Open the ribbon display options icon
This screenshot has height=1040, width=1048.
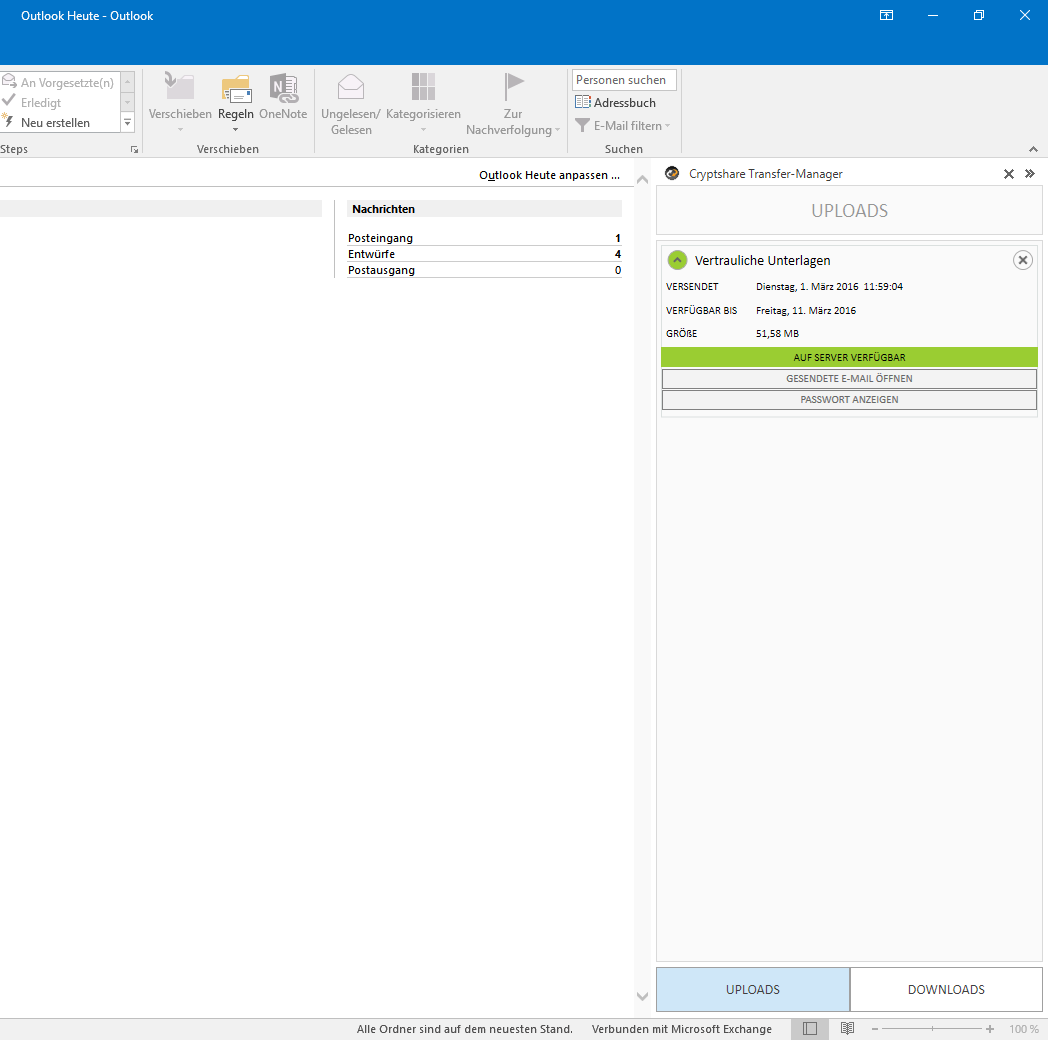tap(886, 15)
